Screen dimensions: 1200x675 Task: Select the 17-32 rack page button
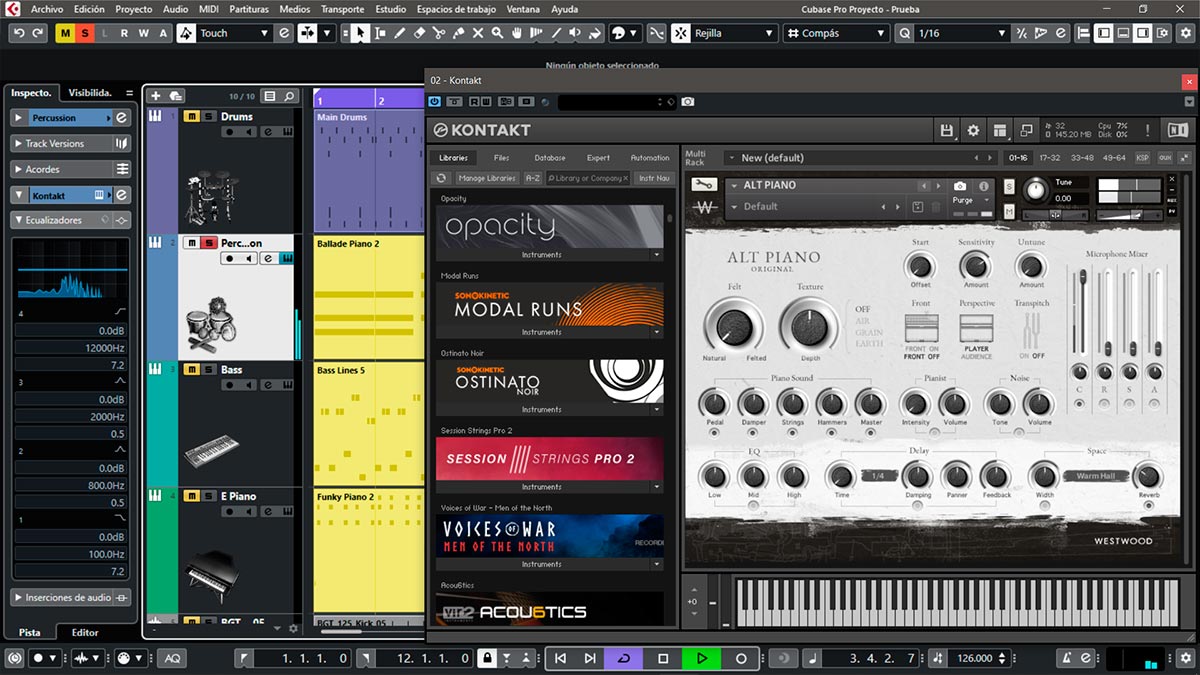(x=1050, y=158)
